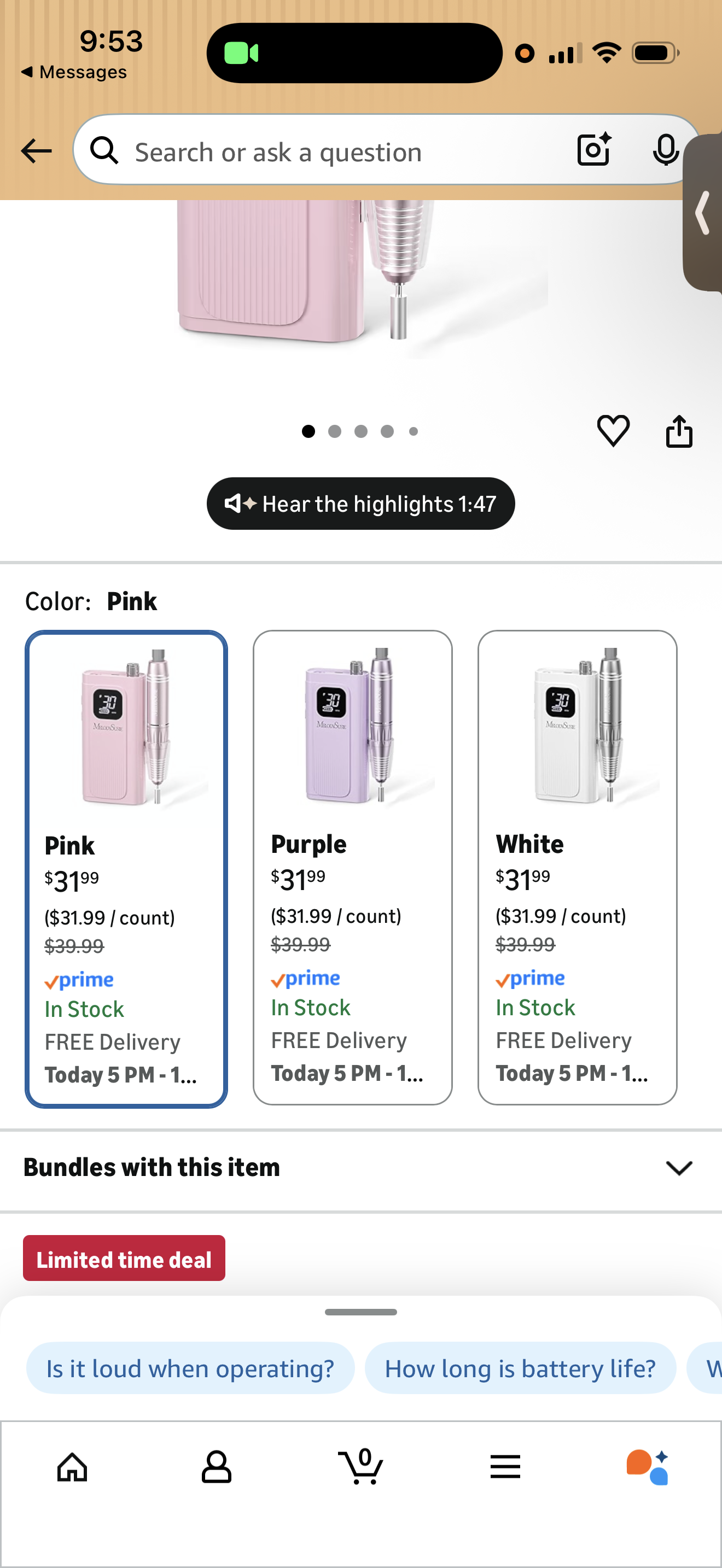Select the Purple color option

[x=352, y=868]
